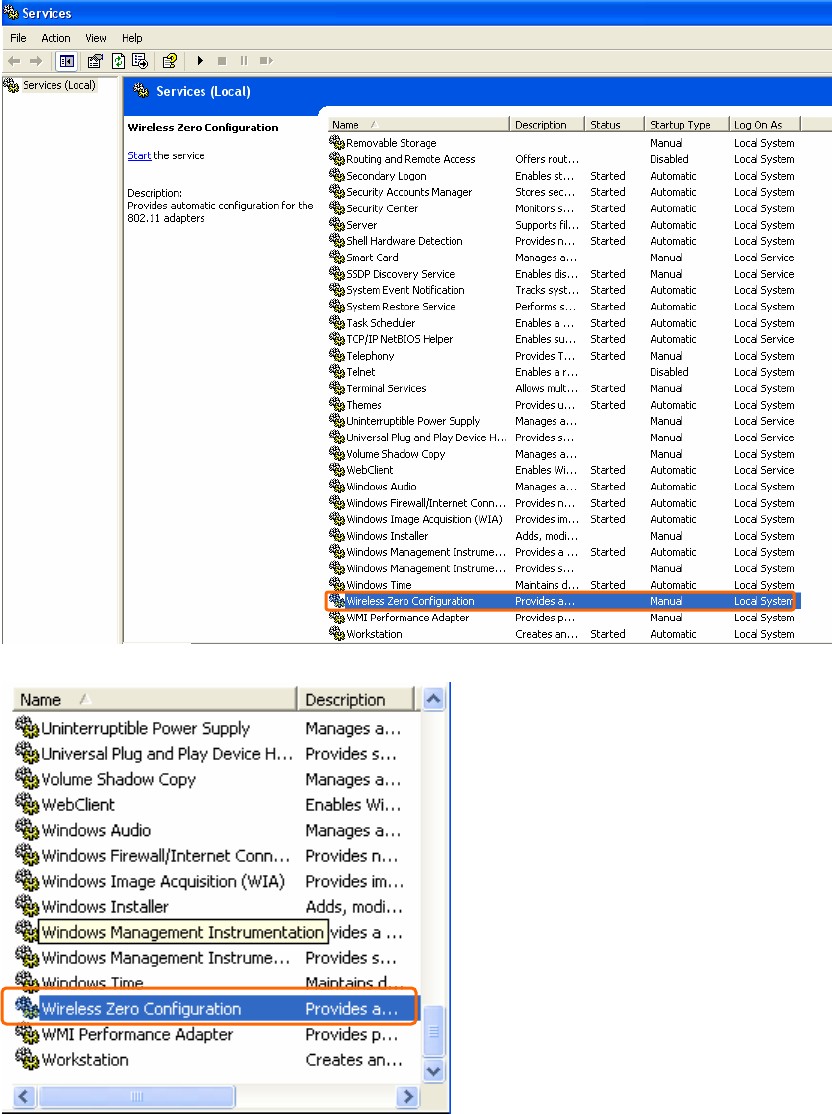This screenshot has width=832, height=1114.
Task: Sort services by Log On As column
Action: tap(765, 124)
